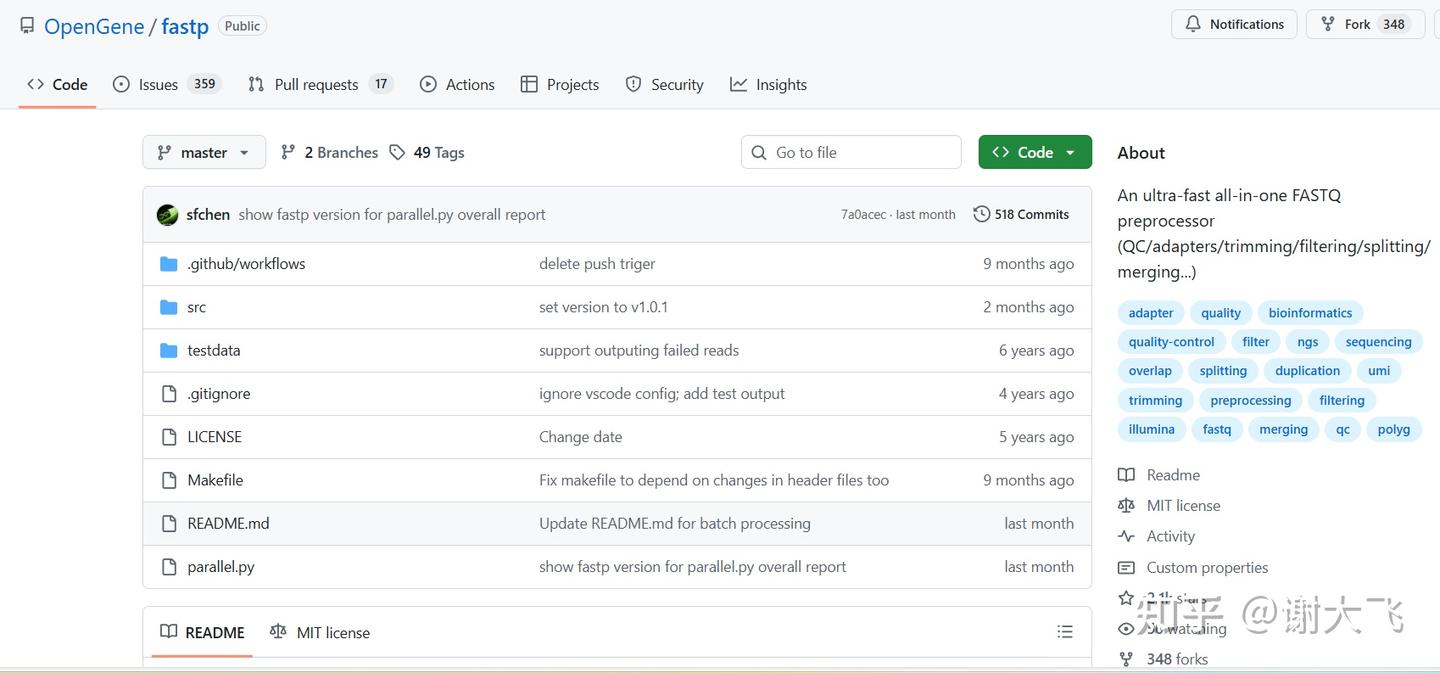Click the sfchen avatar icon
Viewport: 1440px width, 673px height.
(168, 214)
